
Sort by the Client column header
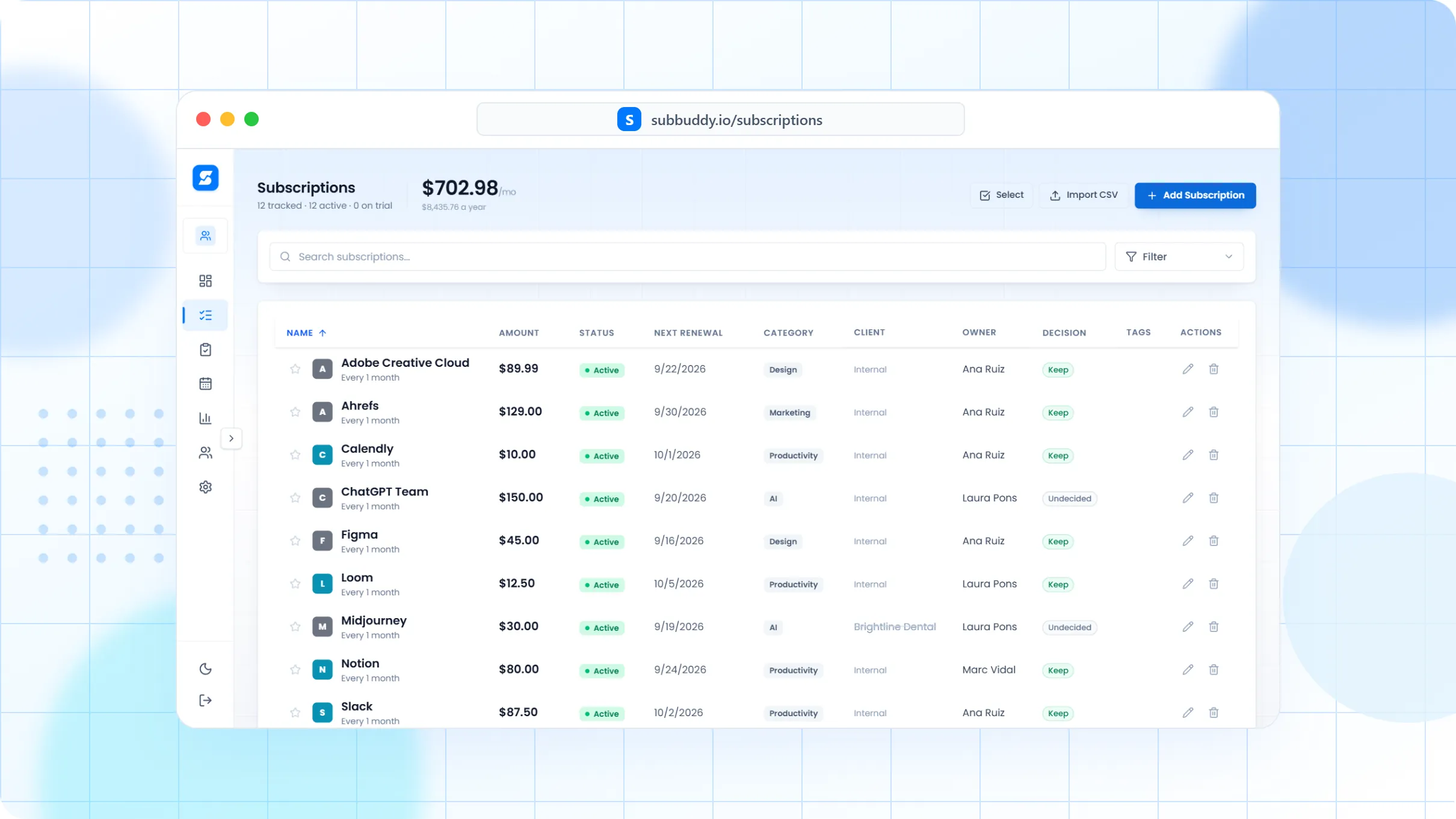click(x=869, y=333)
